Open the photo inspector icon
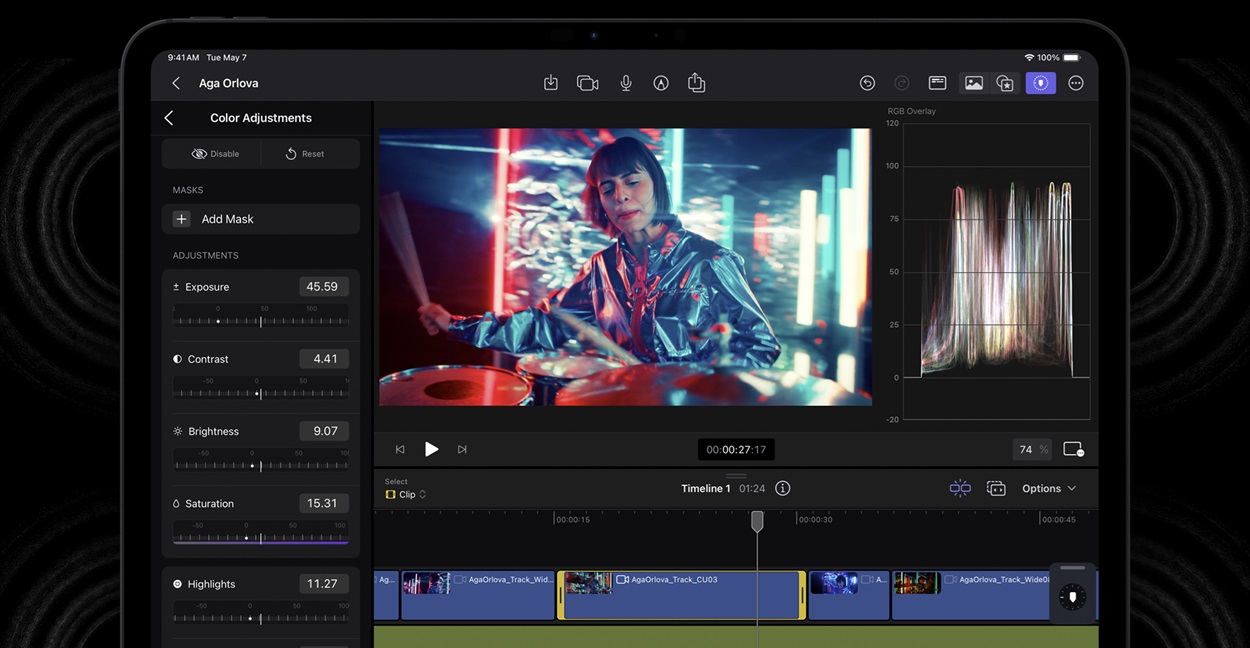 point(973,83)
